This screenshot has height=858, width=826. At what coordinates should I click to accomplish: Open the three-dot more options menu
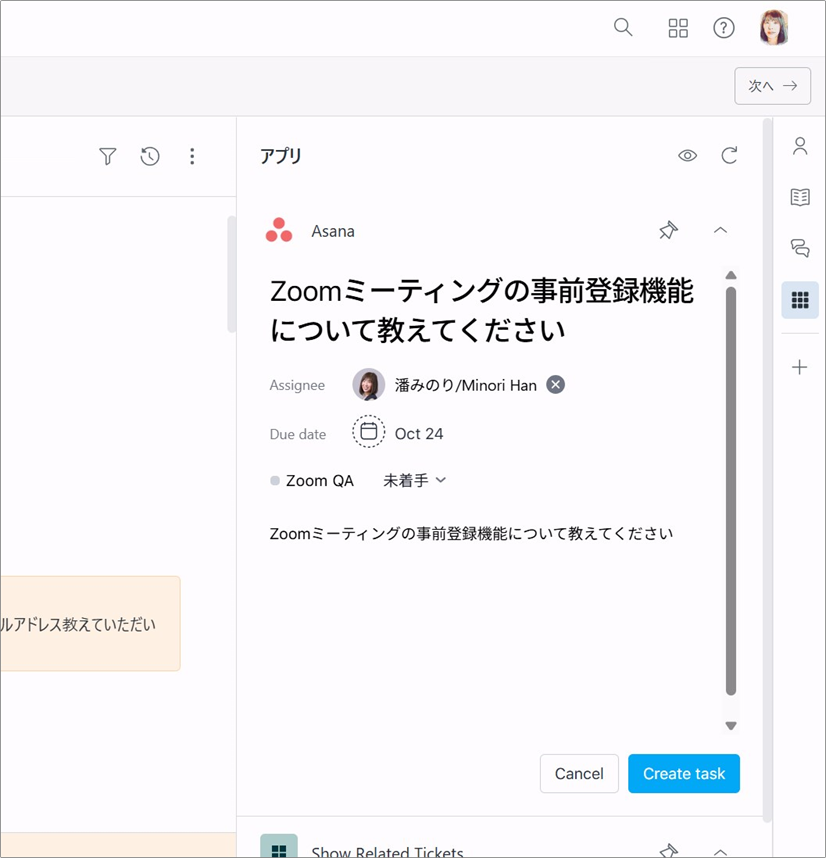tap(192, 156)
